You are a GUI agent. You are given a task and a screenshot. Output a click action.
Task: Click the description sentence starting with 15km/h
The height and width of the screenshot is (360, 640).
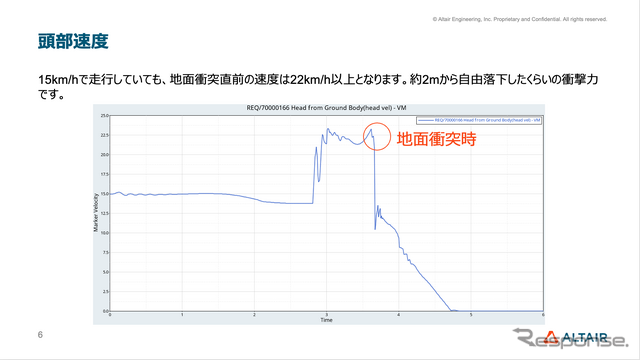tap(318, 87)
